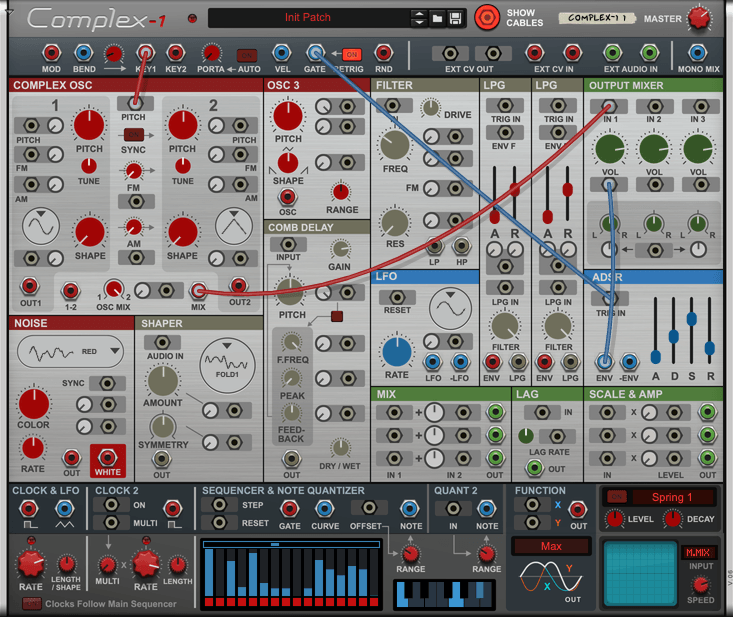Click the note quantizer keyboard display
This screenshot has width=733, height=617.
[x=445, y=595]
